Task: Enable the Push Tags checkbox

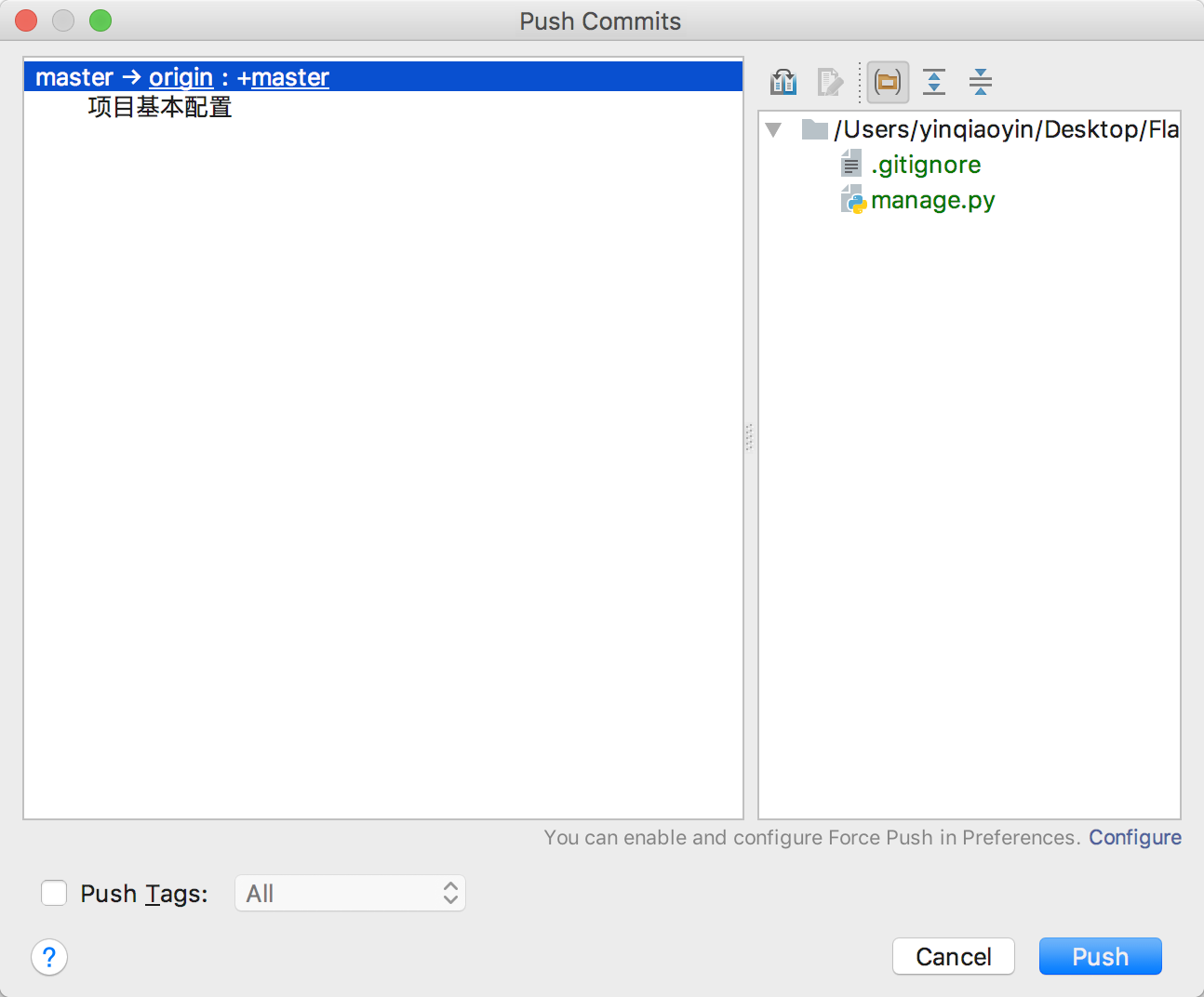Action: 54,893
